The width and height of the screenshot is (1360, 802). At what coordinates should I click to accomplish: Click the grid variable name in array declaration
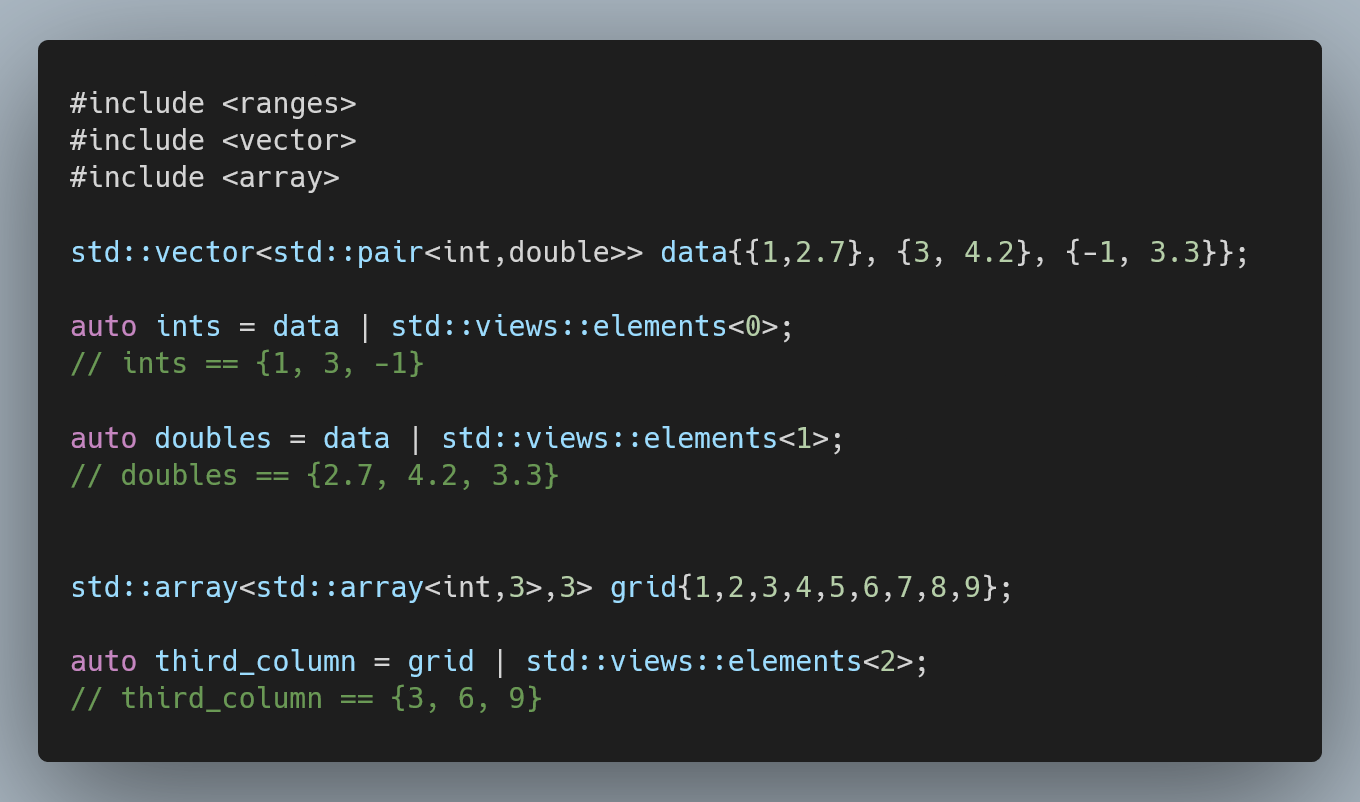click(x=643, y=587)
